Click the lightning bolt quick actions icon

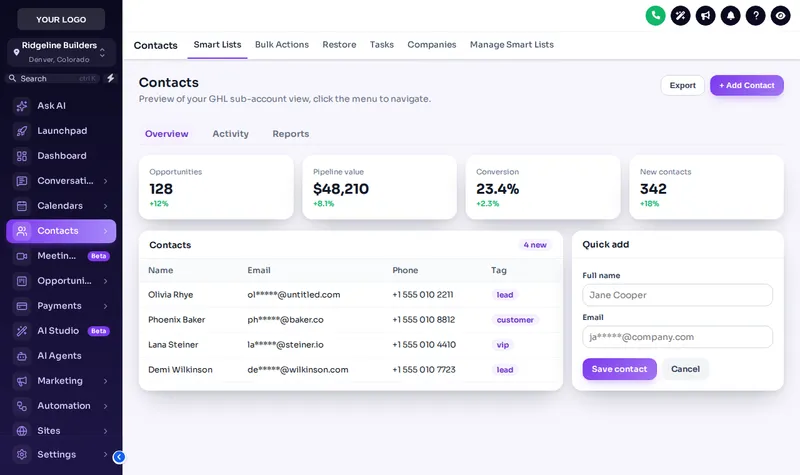point(110,78)
